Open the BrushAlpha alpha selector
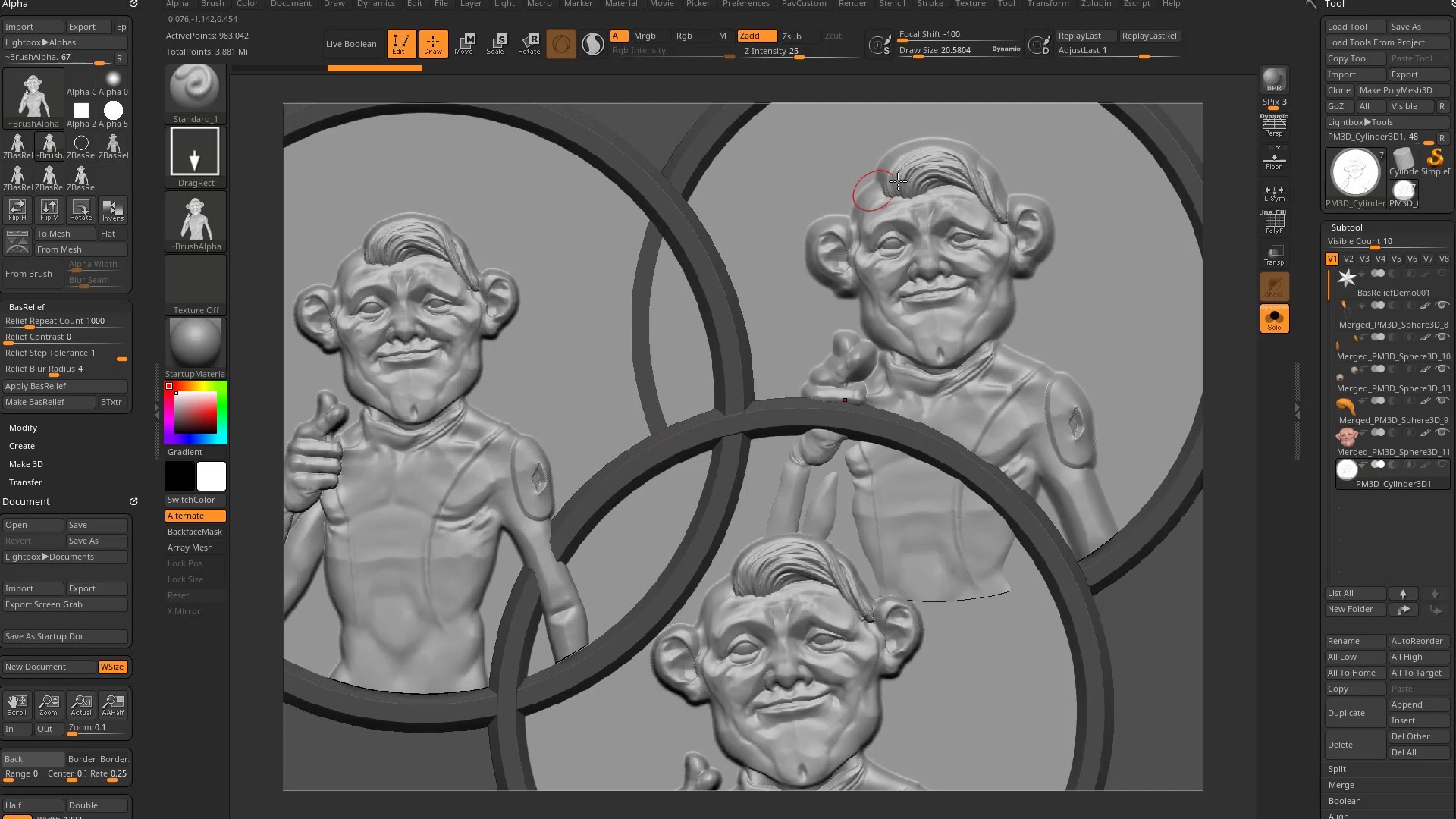The image size is (1456, 819). point(196,221)
